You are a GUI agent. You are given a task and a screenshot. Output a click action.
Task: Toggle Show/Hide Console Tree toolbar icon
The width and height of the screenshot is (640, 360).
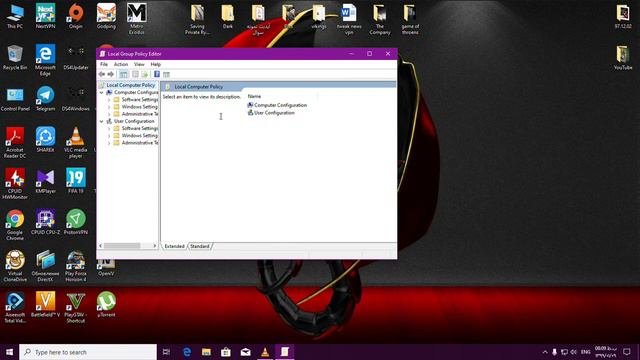(123, 74)
